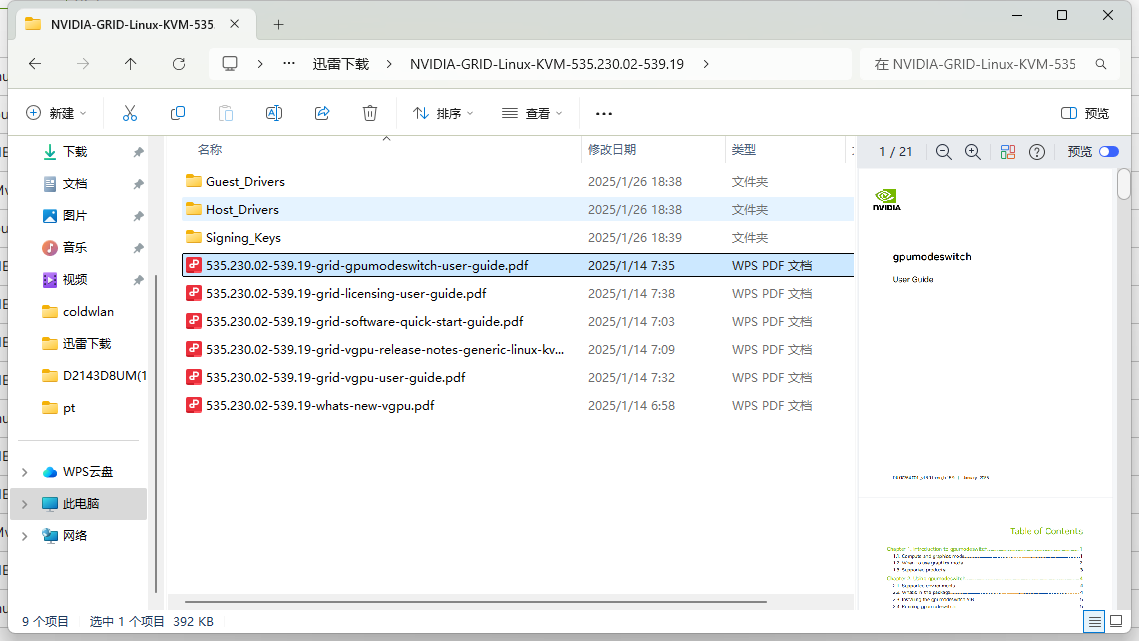Switch to details view in status bar

point(1095,622)
